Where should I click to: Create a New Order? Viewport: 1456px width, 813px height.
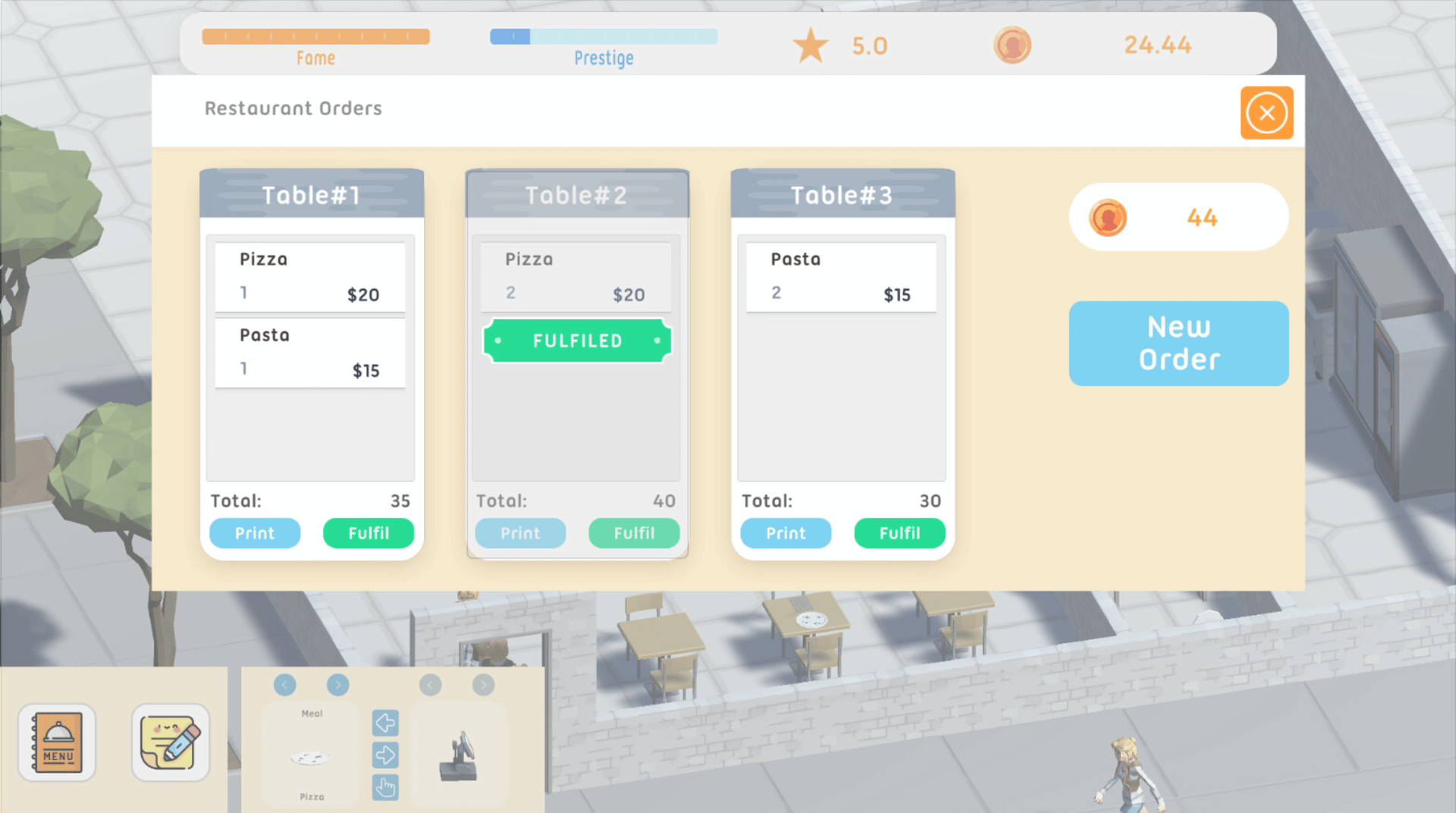pos(1178,343)
